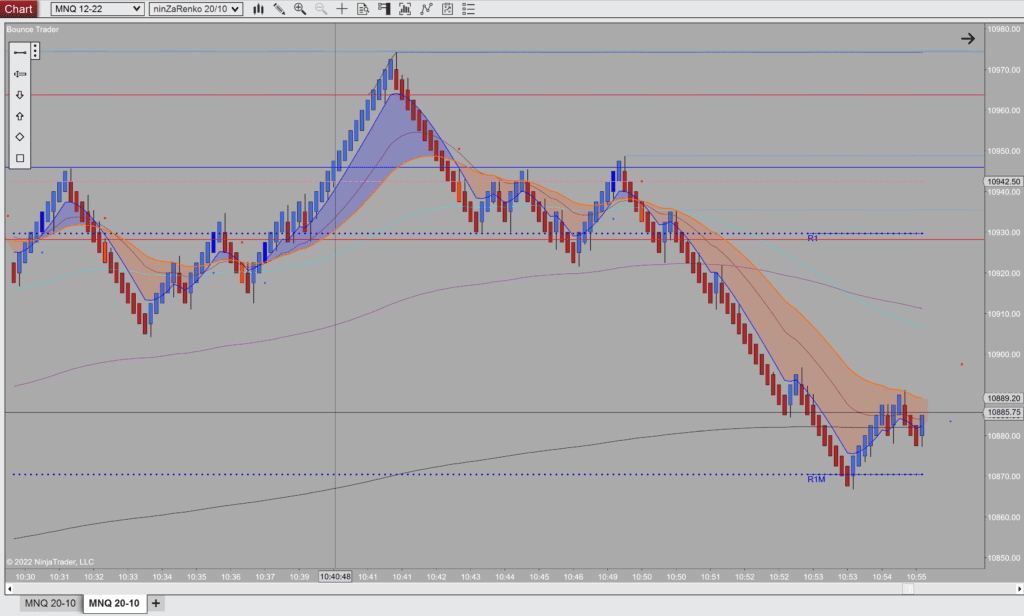This screenshot has height=616, width=1024.
Task: Toggle the drawing objects list icon
Action: (x=468, y=9)
